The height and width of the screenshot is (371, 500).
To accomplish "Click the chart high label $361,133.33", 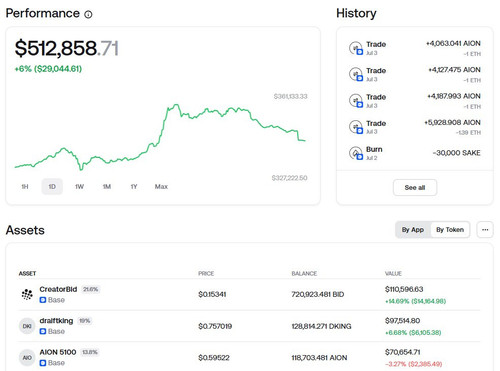I will pos(291,97).
